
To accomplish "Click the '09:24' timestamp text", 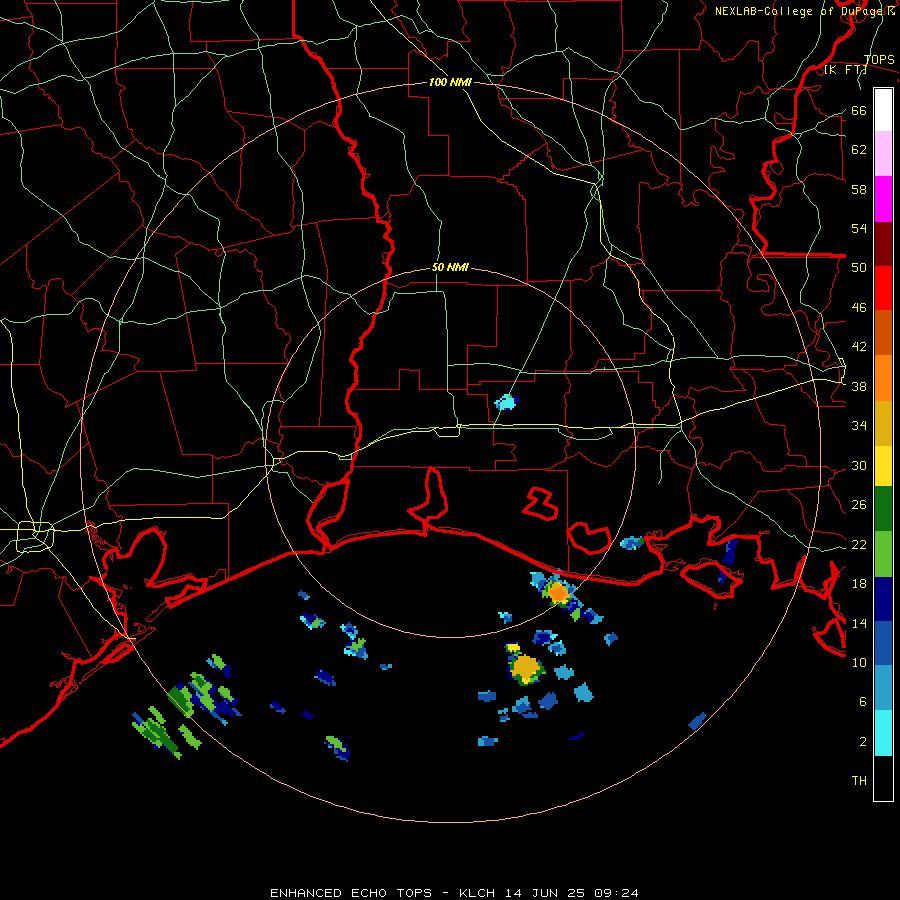I will (618, 893).
